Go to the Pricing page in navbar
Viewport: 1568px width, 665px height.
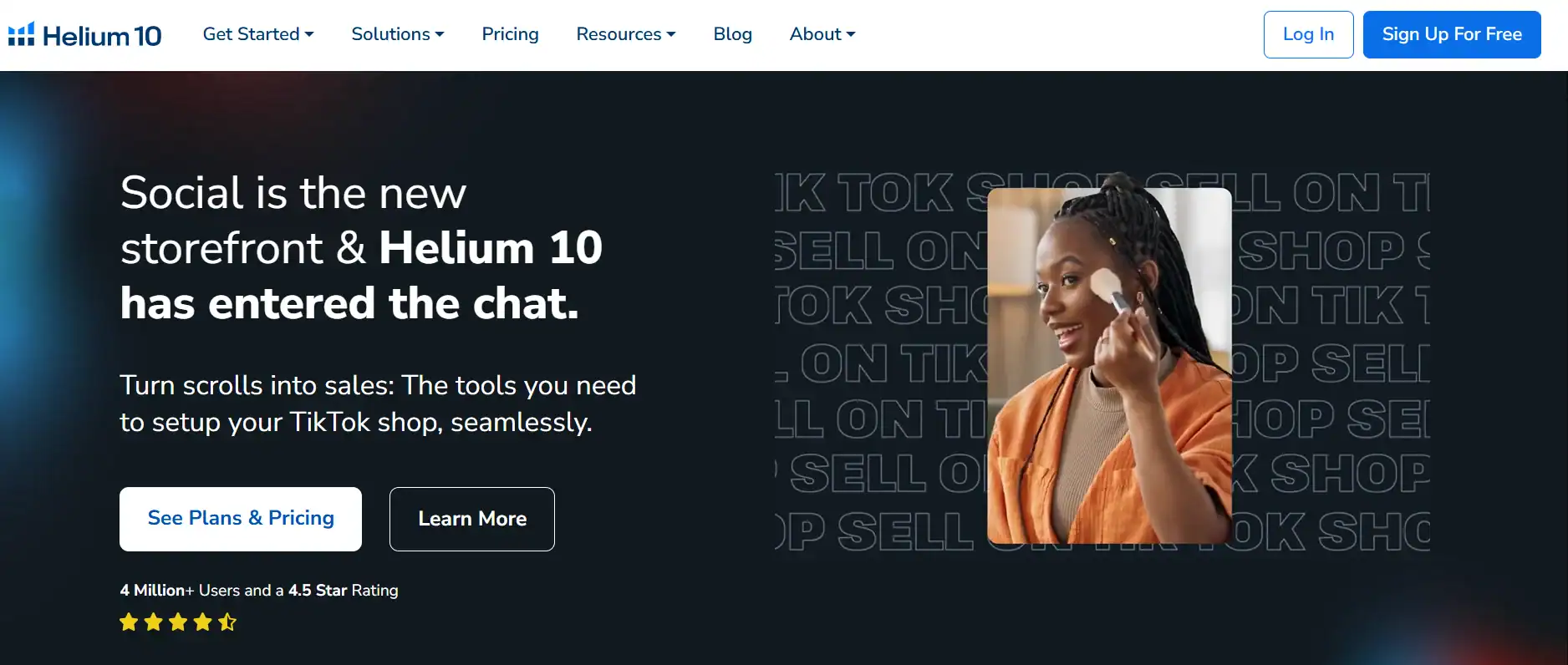tap(510, 34)
